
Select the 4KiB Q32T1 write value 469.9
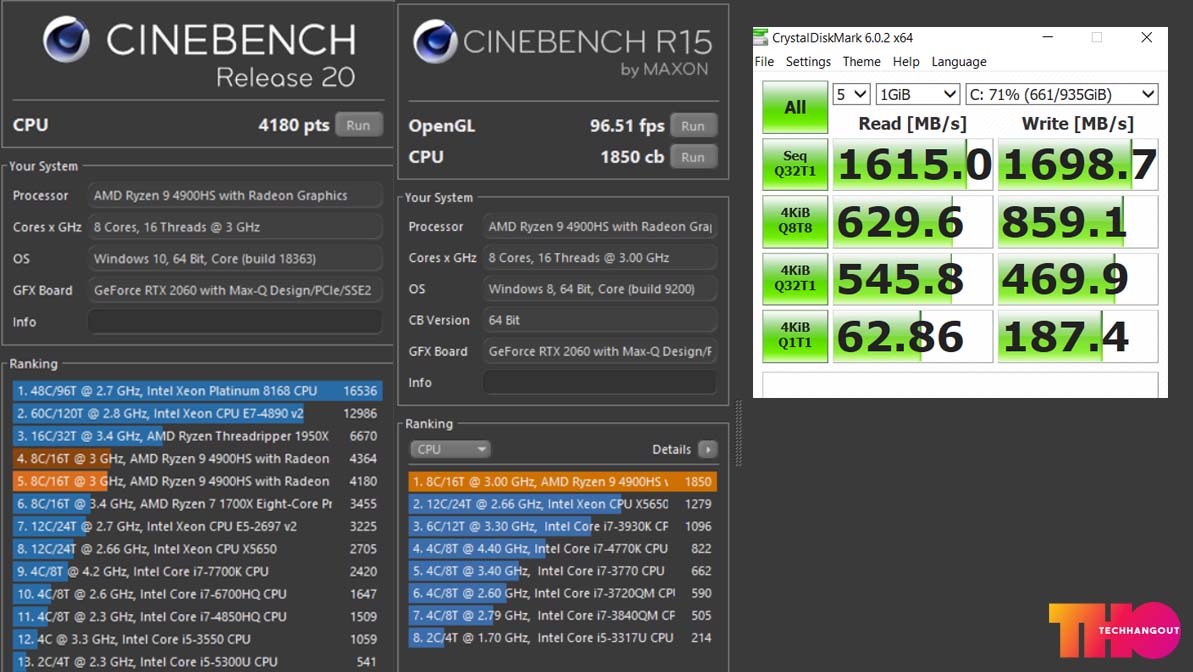pos(1078,279)
